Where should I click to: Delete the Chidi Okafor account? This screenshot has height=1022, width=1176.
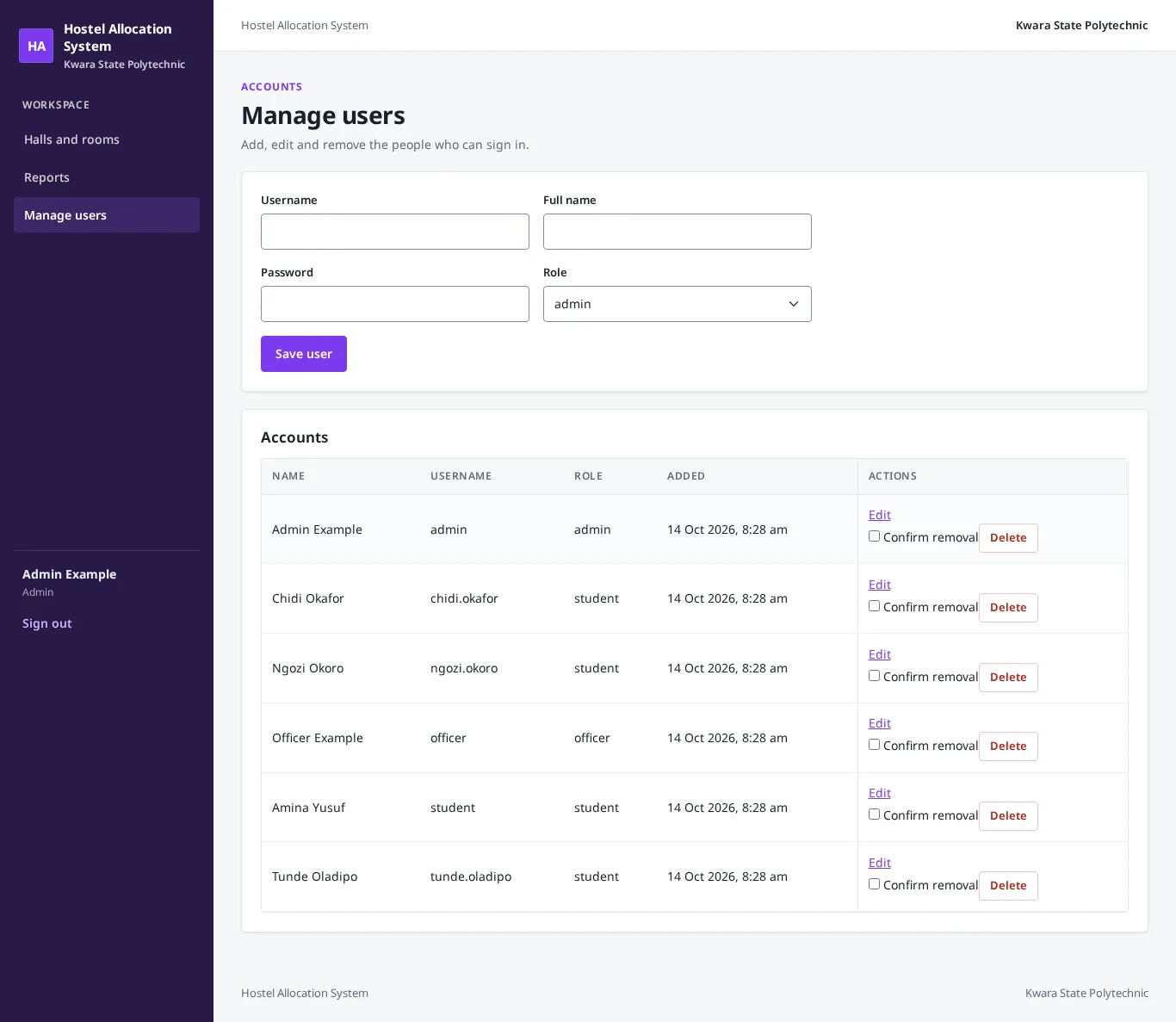click(1008, 608)
